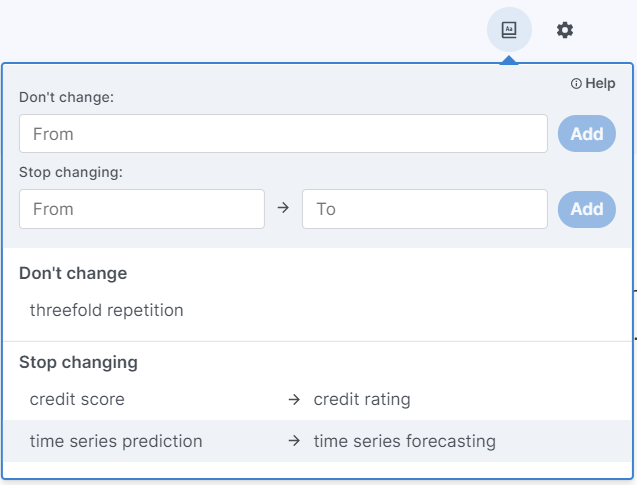637x485 pixels.
Task: Select the threefold repetition entry
Action: 106,310
